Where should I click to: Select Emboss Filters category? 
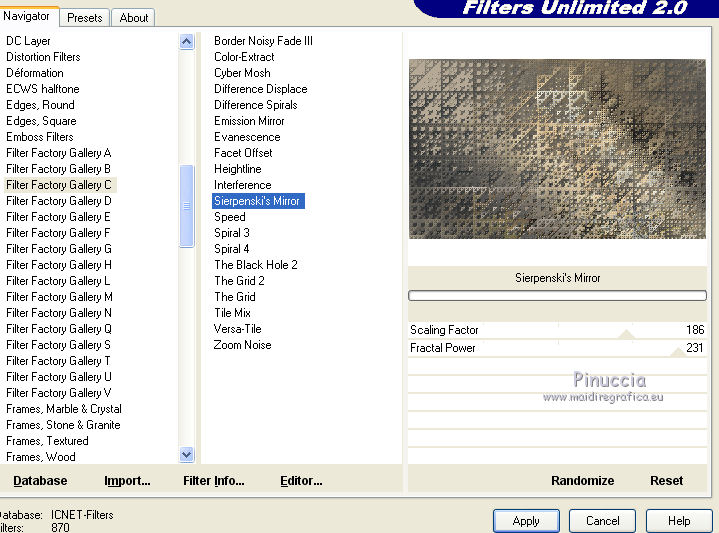(x=40, y=137)
